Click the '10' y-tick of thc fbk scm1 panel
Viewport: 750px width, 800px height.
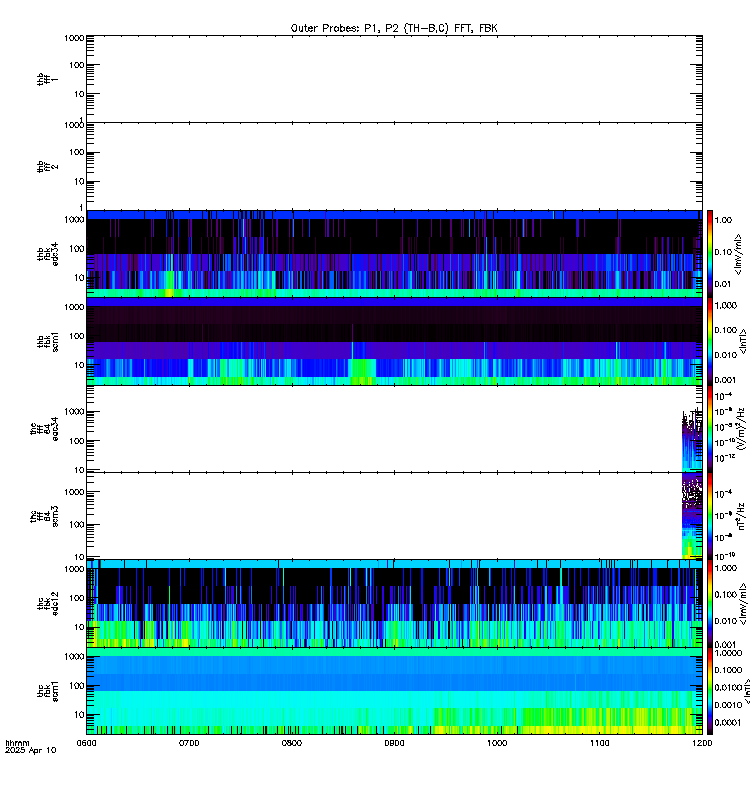click(x=80, y=715)
